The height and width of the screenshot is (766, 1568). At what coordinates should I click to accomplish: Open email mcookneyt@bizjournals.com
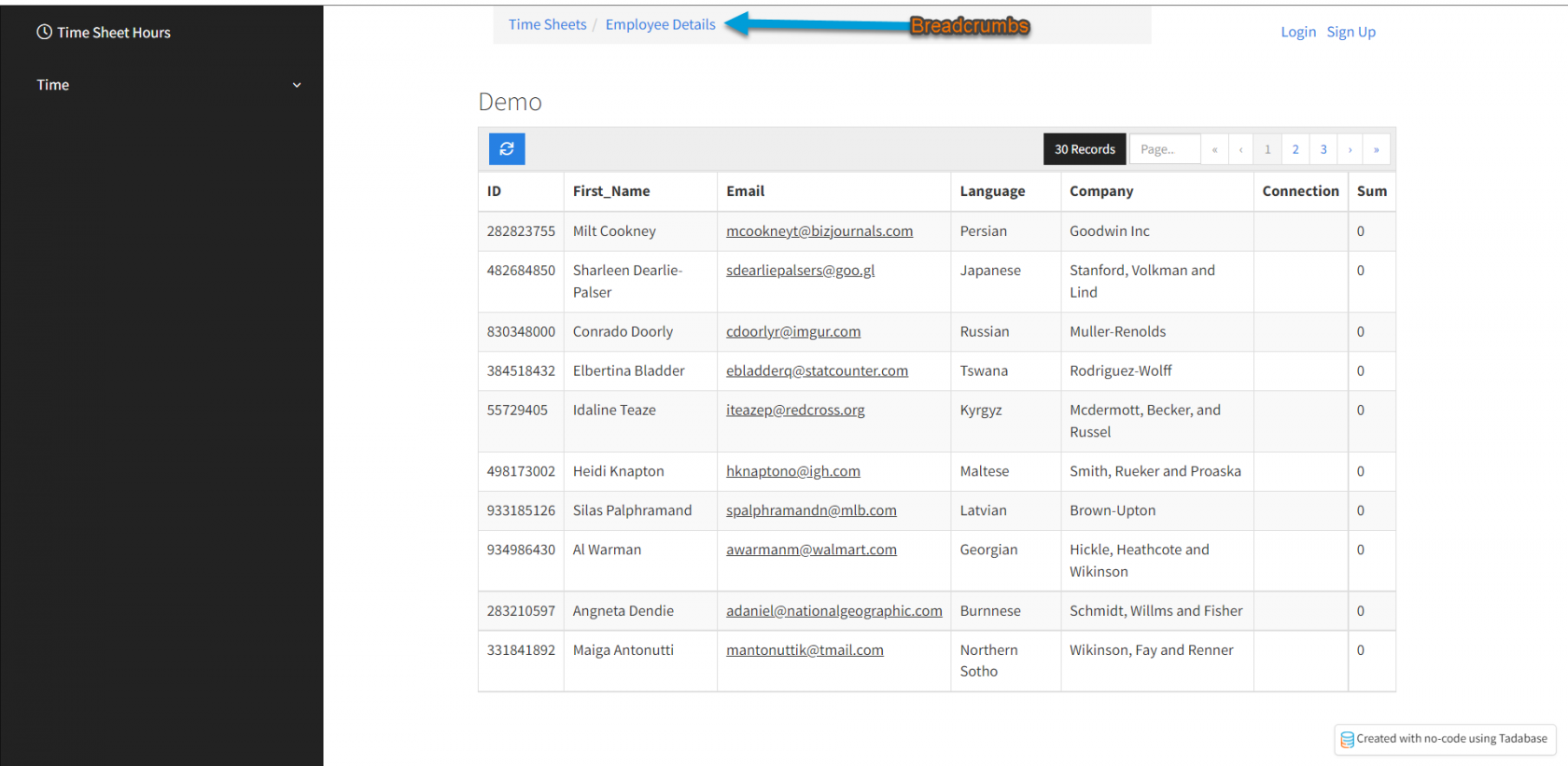(x=819, y=231)
